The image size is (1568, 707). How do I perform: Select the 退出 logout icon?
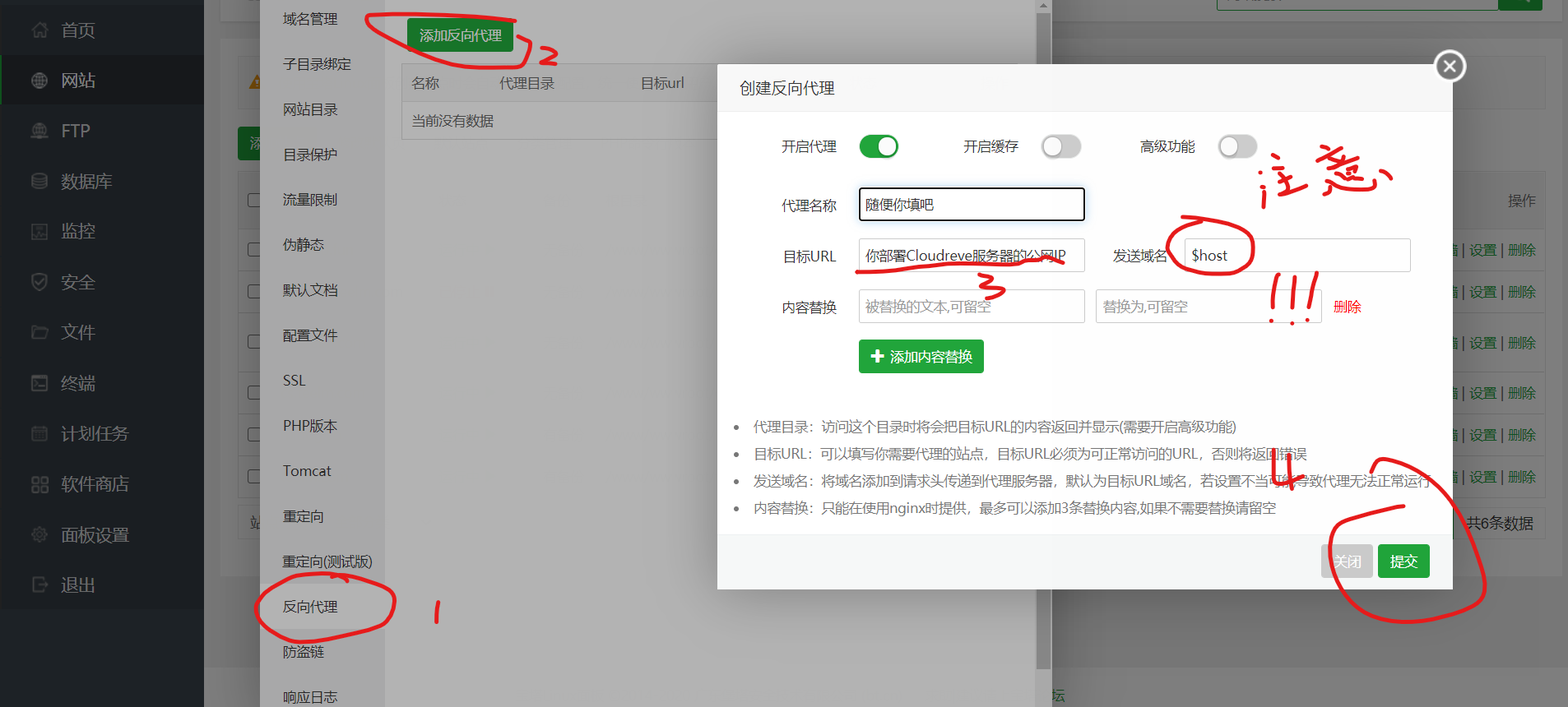click(39, 585)
